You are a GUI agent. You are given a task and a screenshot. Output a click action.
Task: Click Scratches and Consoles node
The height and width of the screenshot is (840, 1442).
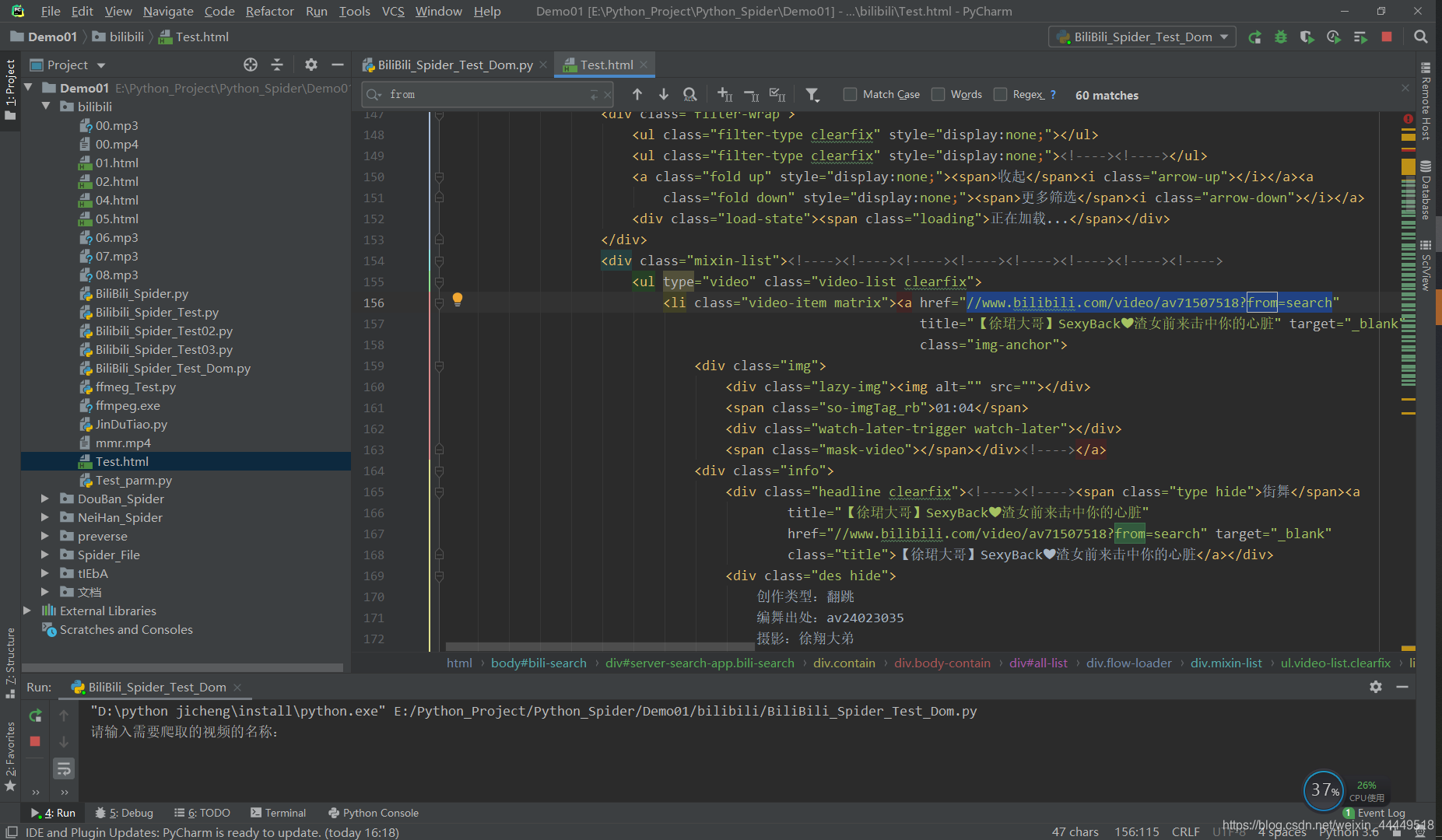coord(125,629)
